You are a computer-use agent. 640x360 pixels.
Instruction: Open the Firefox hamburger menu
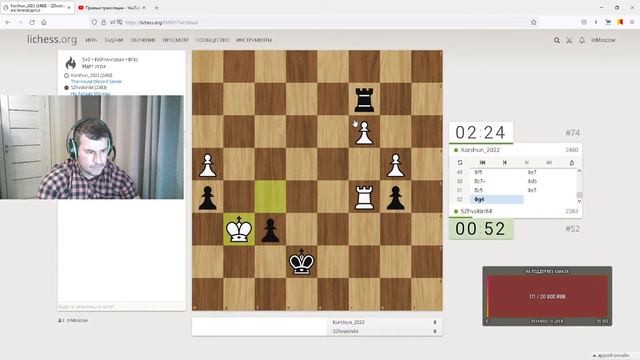632,22
